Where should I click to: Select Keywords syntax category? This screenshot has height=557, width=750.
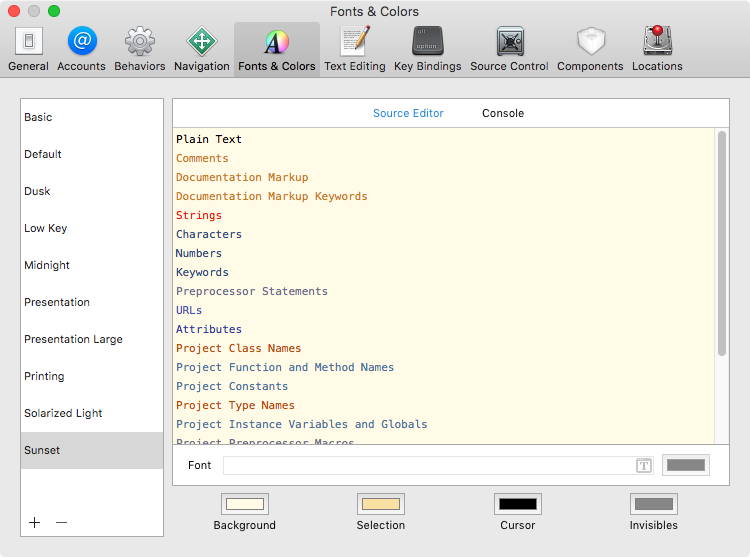(x=443, y=273)
